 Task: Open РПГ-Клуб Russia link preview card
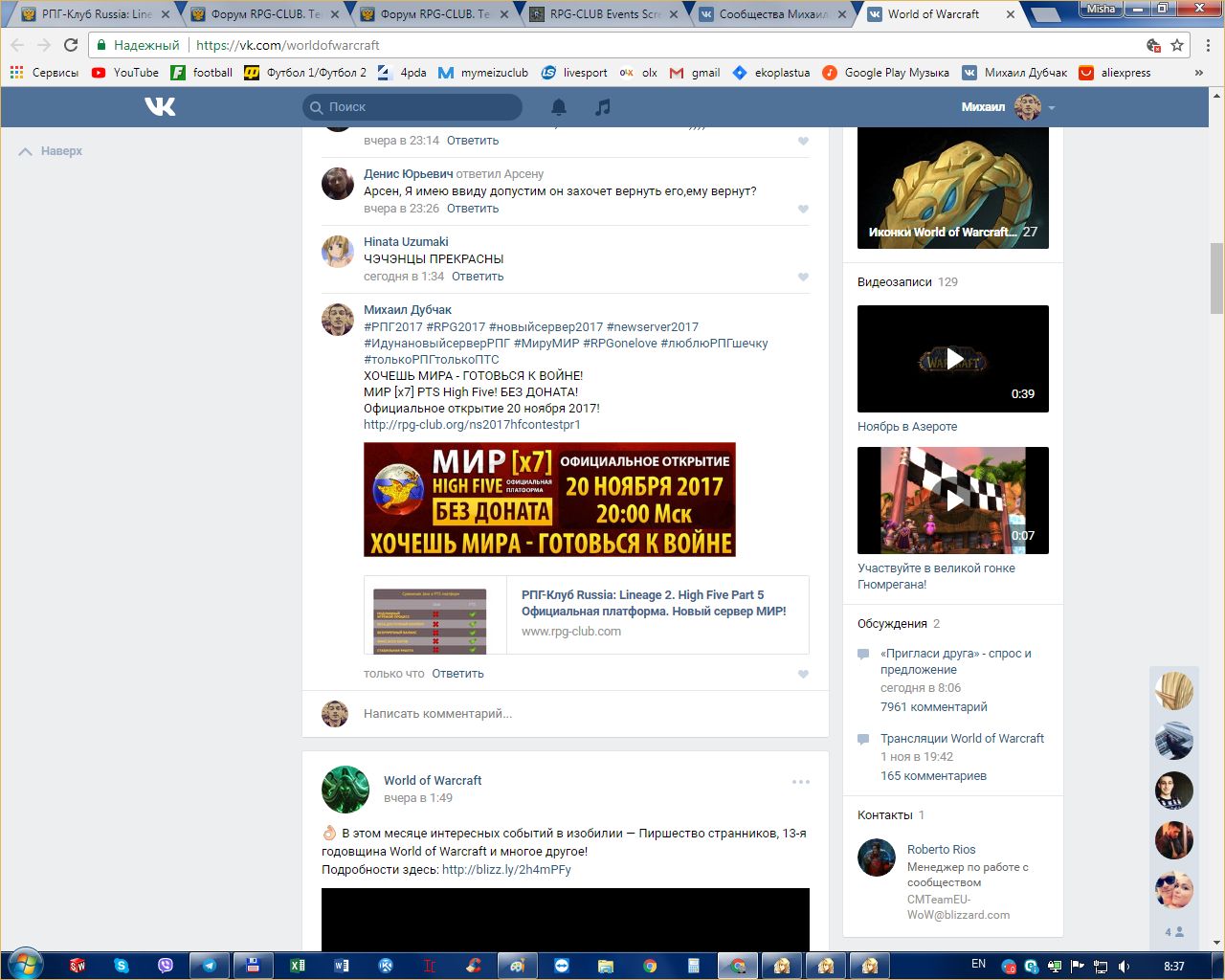click(x=587, y=615)
